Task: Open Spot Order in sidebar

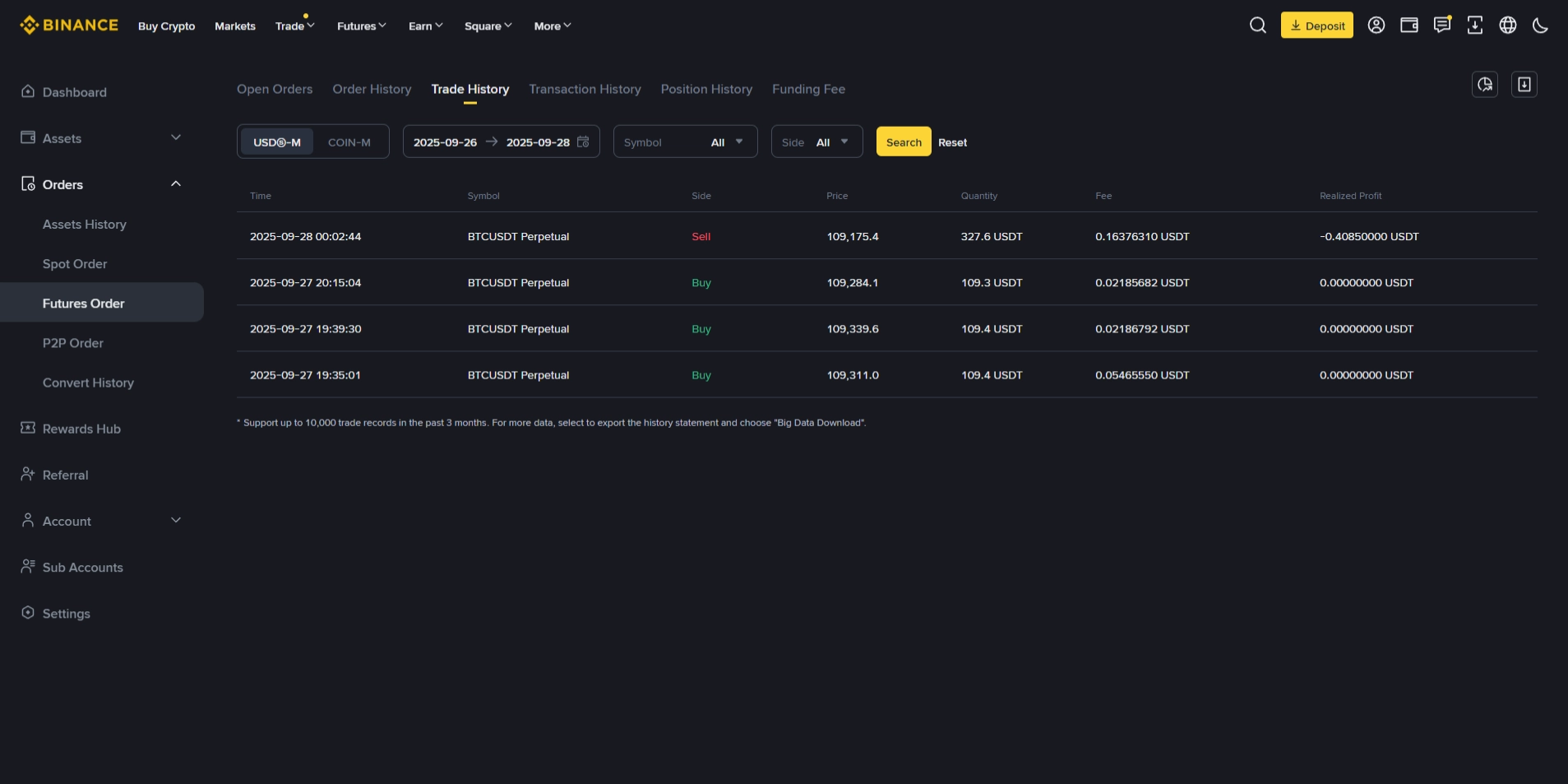Action: click(75, 263)
